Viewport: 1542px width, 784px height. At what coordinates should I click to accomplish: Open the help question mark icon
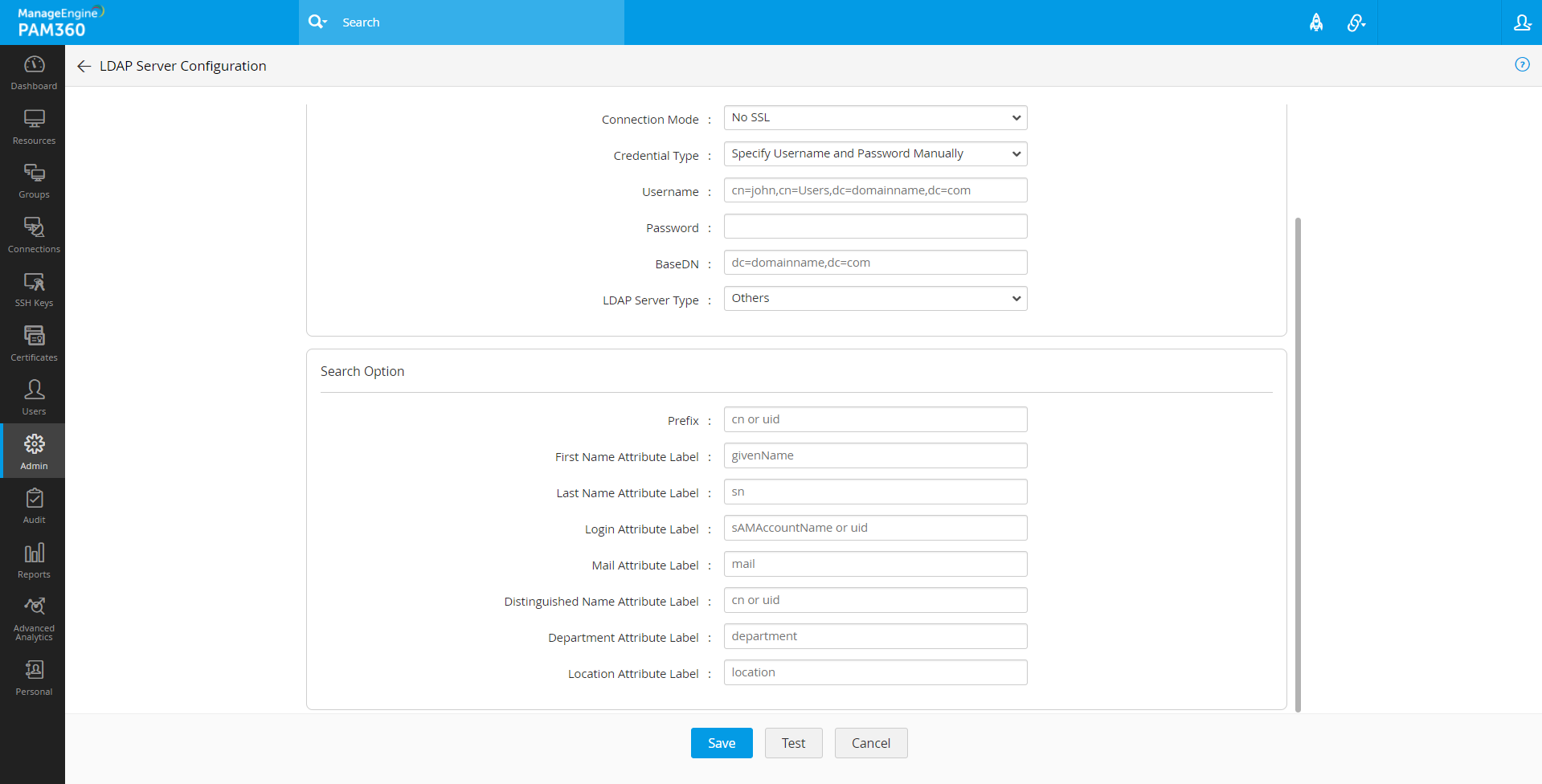coord(1522,65)
